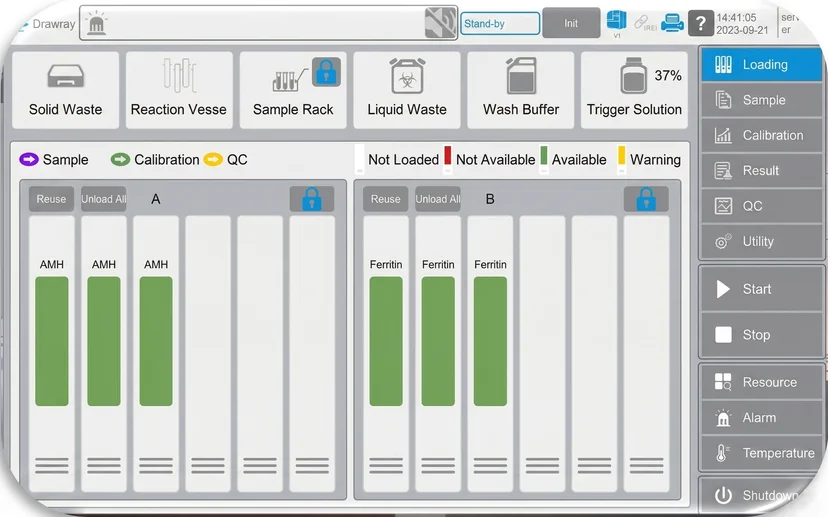Screen dimensions: 828x517
Task: Open the Resource panel
Action: click(761, 382)
